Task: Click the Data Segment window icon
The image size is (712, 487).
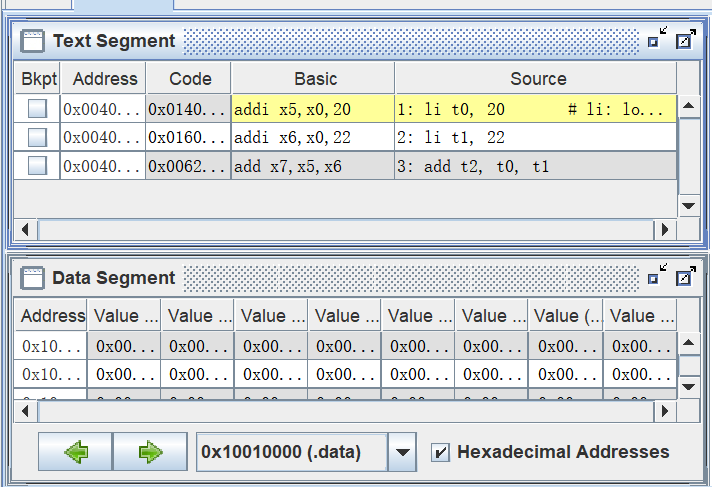Action: coord(33,278)
